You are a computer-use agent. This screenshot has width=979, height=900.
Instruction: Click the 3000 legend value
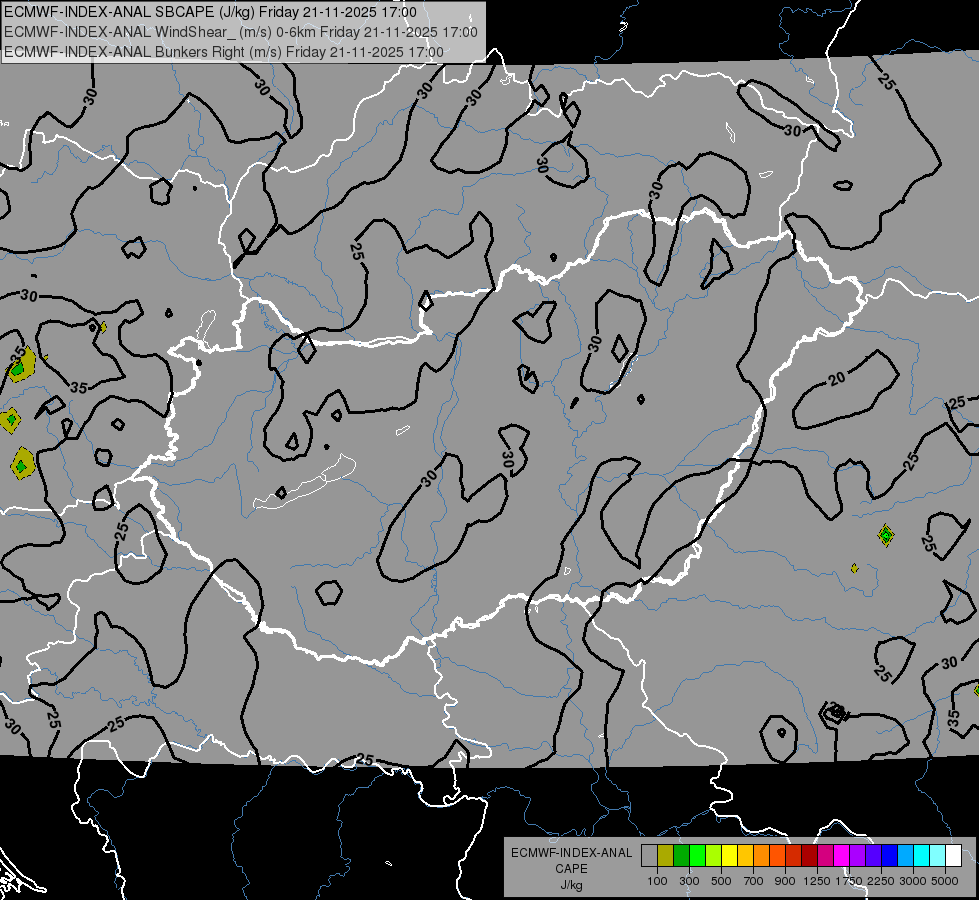pyautogui.click(x=913, y=881)
